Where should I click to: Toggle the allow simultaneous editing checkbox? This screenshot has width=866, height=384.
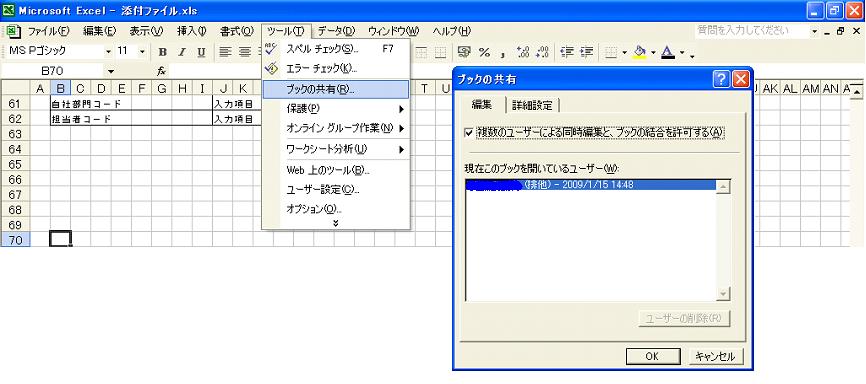point(469,133)
